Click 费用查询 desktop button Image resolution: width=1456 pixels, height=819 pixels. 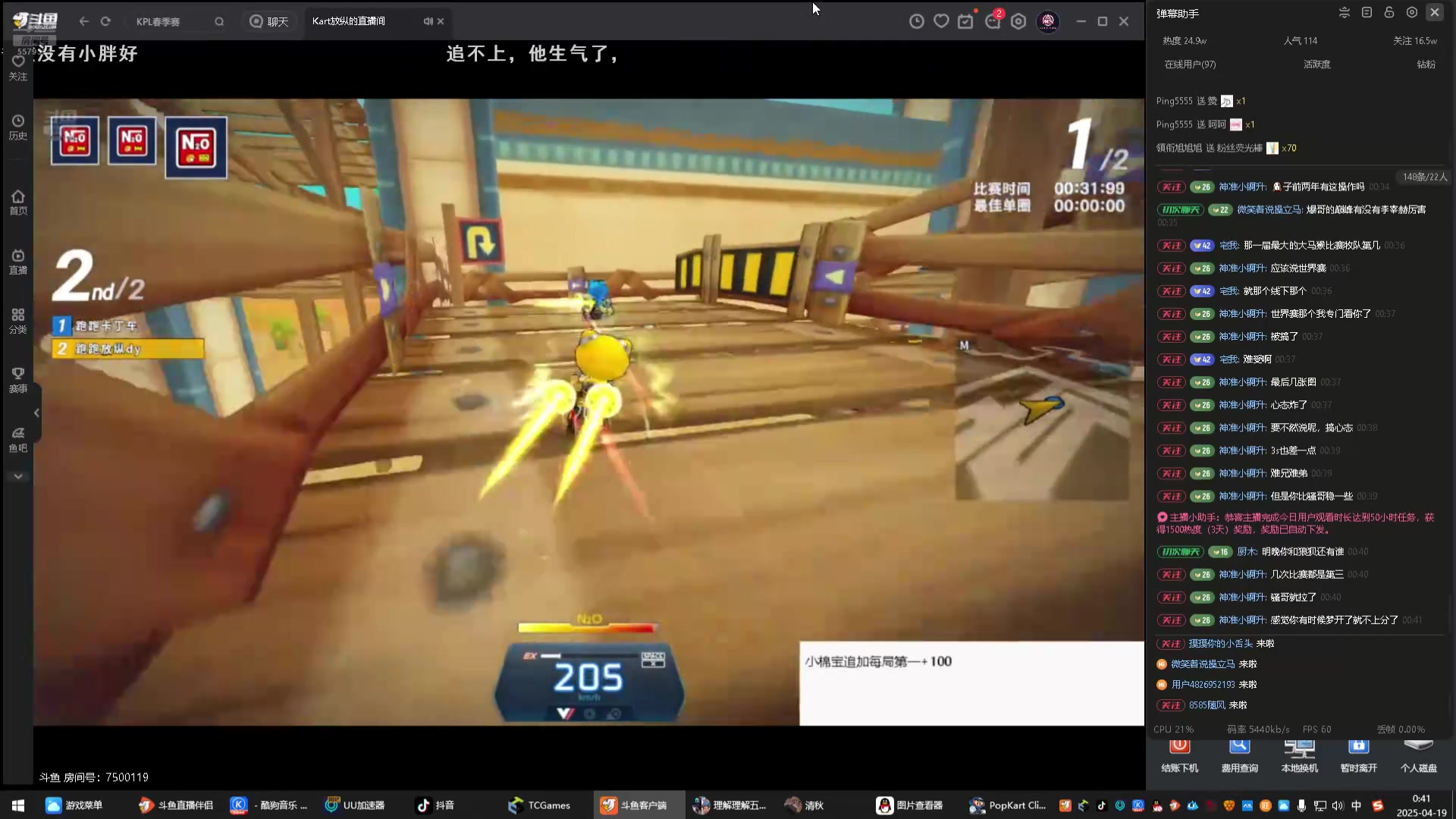click(x=1240, y=755)
